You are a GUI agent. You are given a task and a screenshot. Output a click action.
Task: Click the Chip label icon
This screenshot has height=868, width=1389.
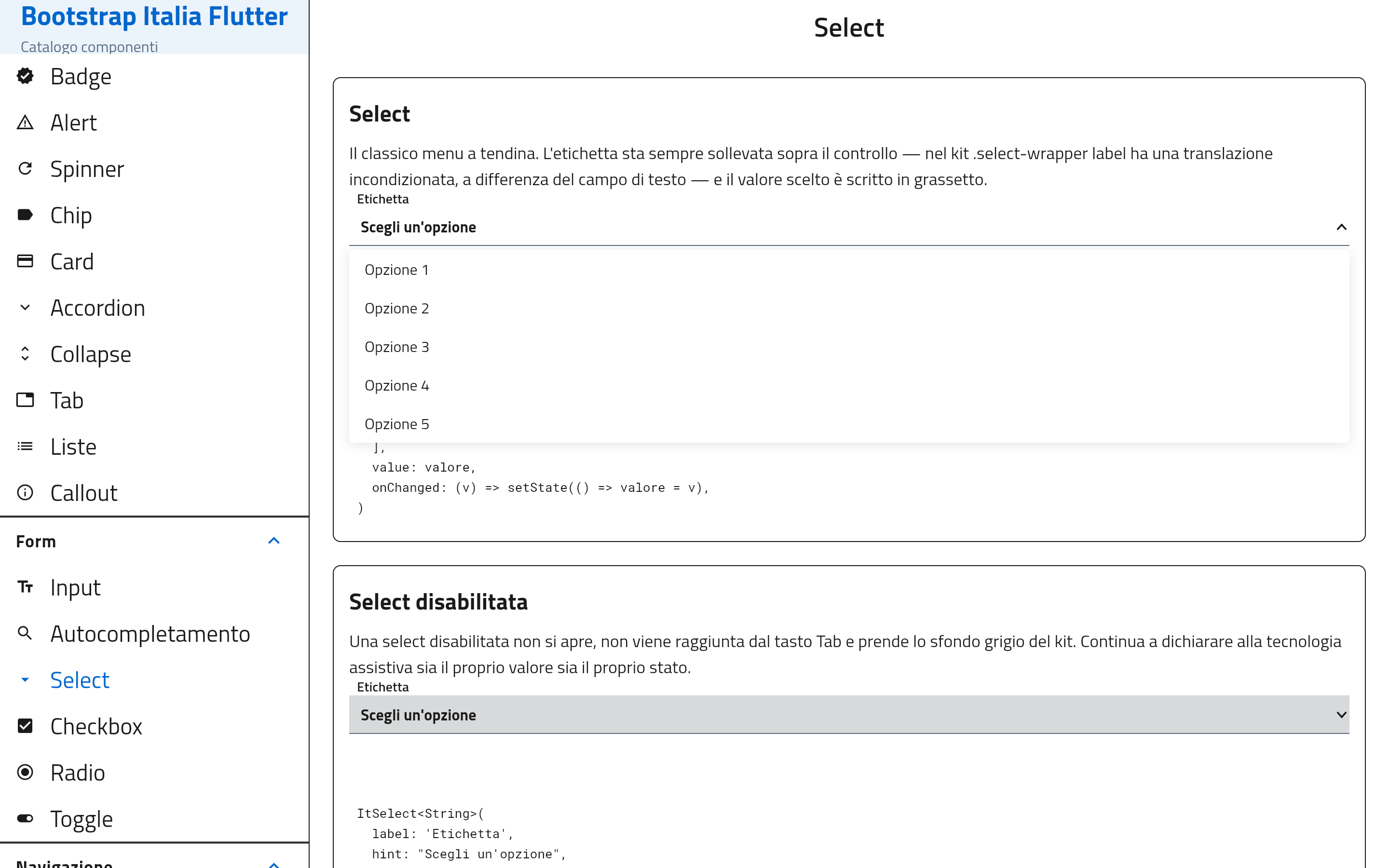(25, 215)
